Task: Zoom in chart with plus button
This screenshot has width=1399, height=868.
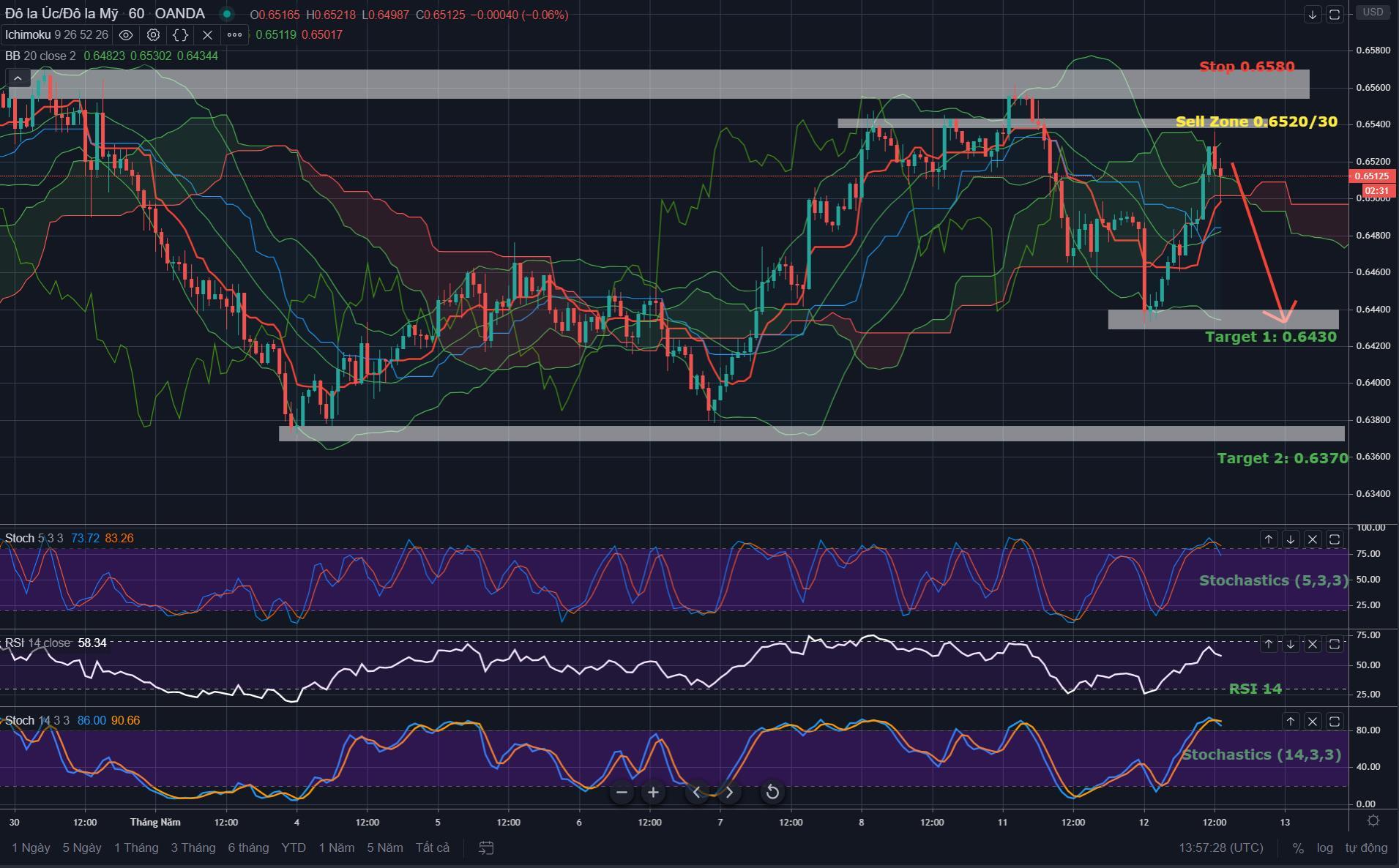Action: coord(653,792)
